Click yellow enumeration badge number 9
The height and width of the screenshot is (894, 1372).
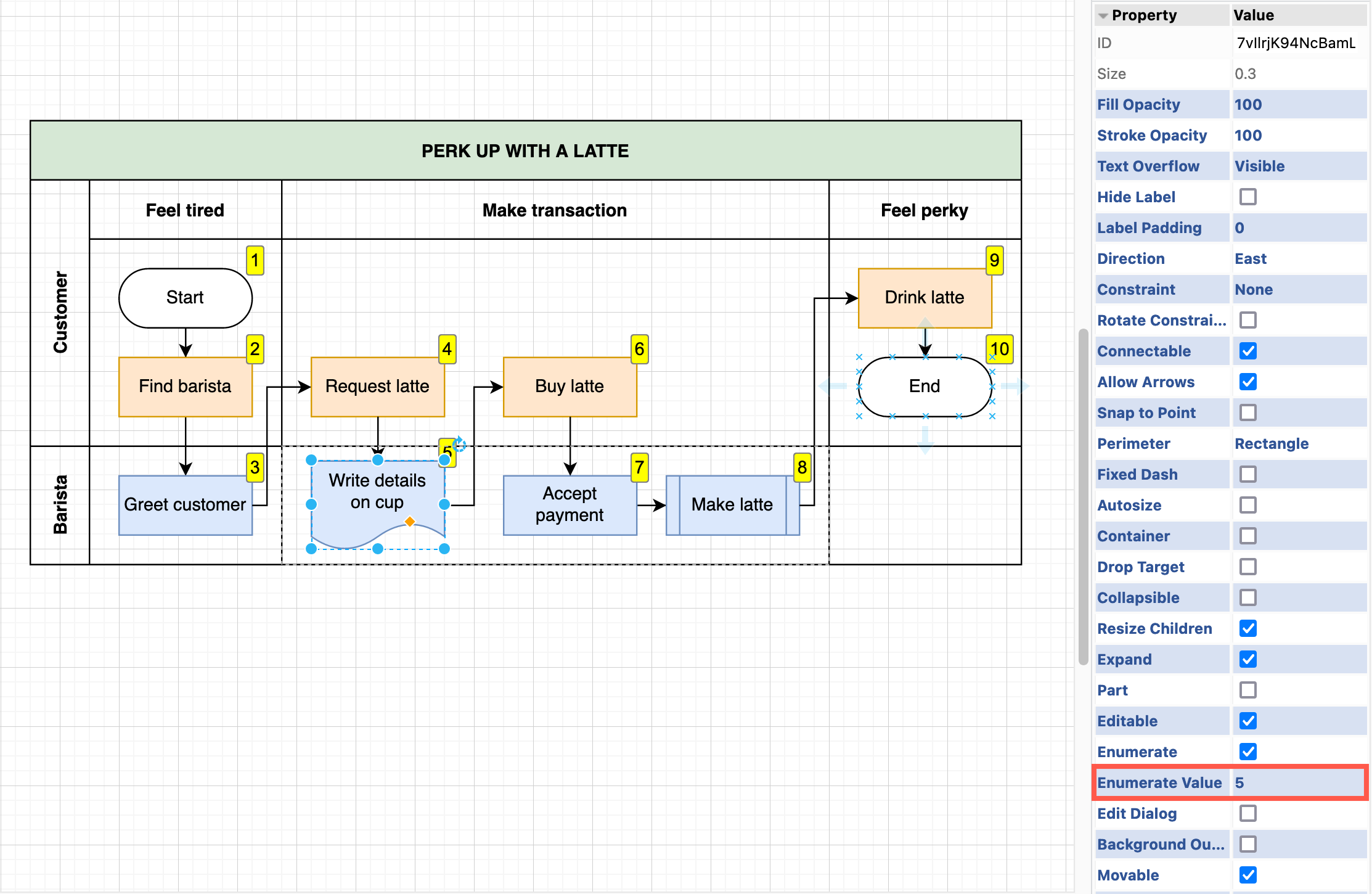point(994,260)
